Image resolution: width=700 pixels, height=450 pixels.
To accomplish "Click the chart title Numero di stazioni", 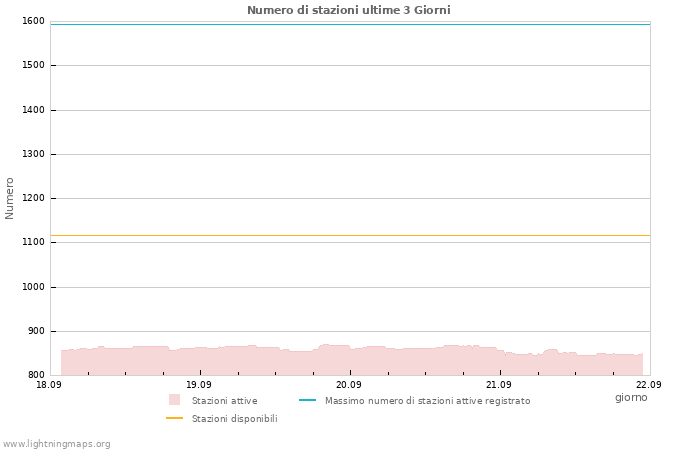I will point(349,10).
